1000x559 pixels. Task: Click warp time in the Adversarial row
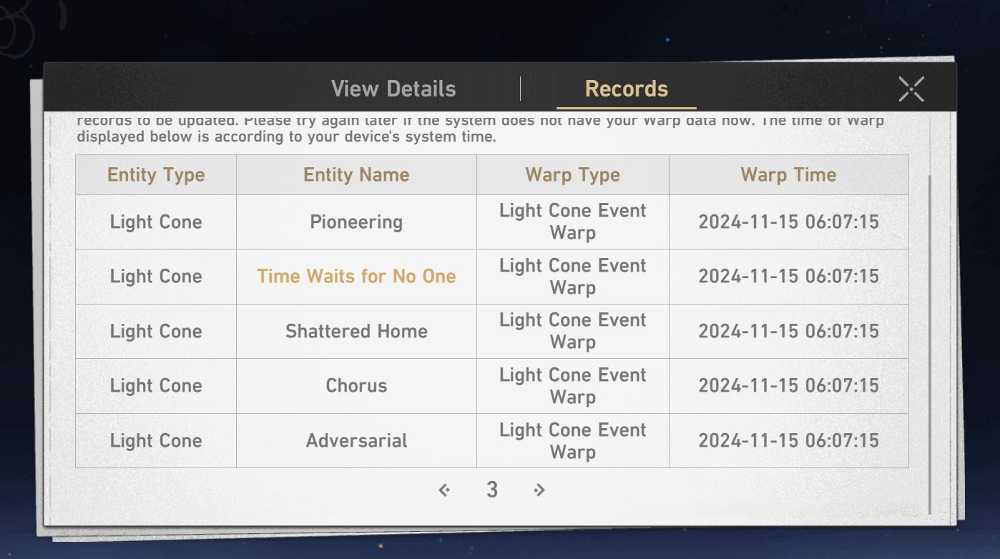[788, 440]
